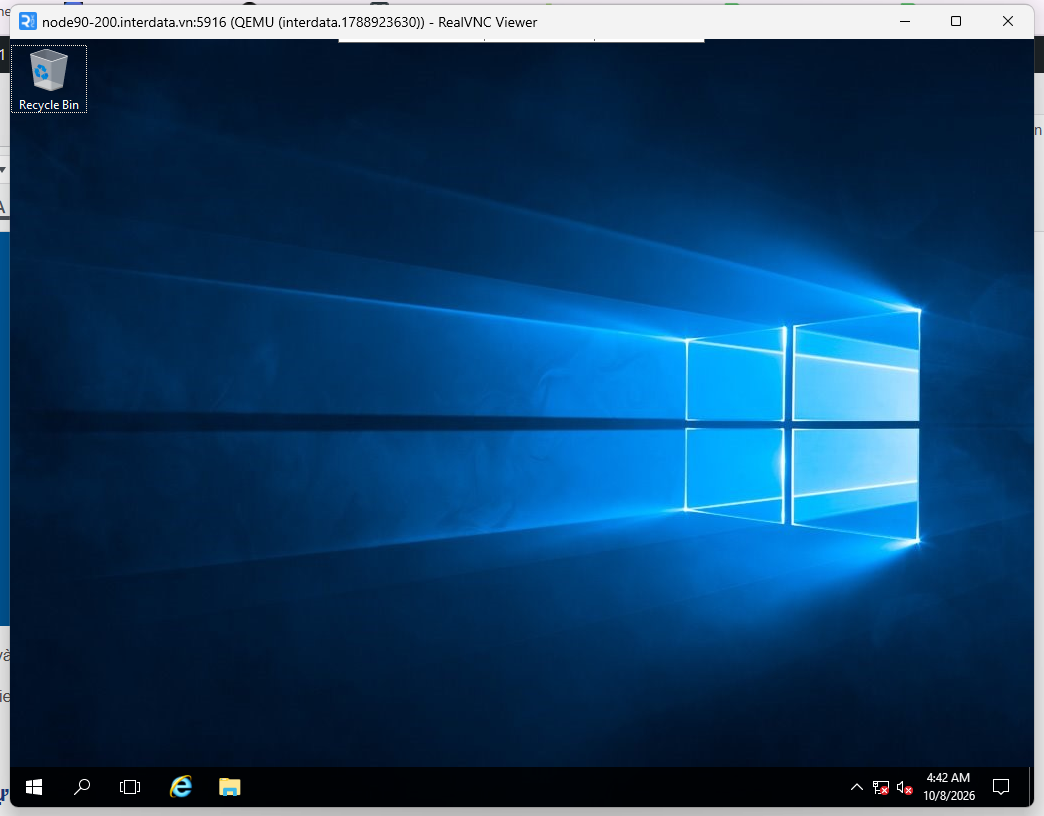Open the network status tray icon
The width and height of the screenshot is (1044, 816).
(x=880, y=788)
